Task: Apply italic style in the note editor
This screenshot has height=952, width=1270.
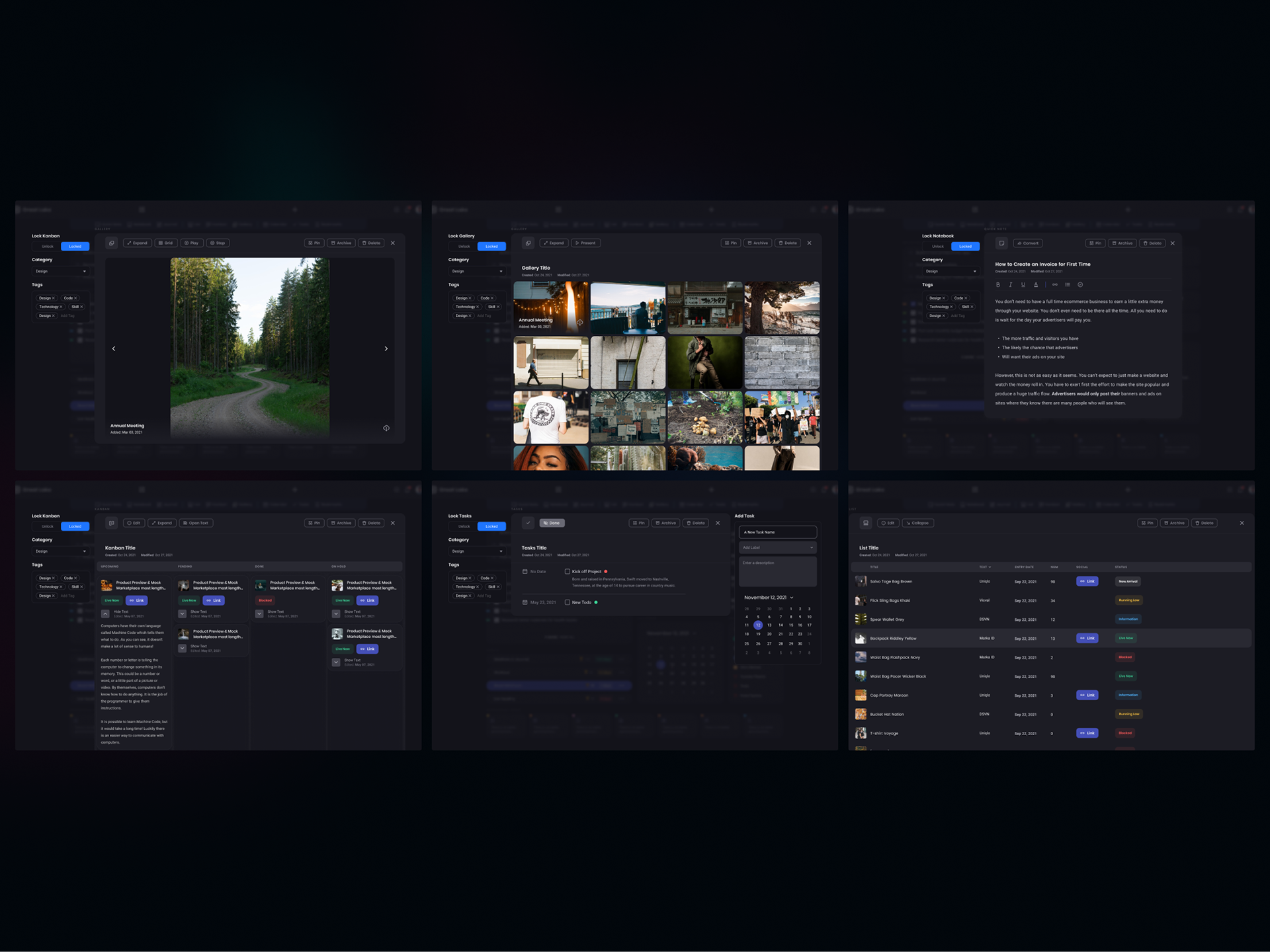Action: pyautogui.click(x=1010, y=285)
